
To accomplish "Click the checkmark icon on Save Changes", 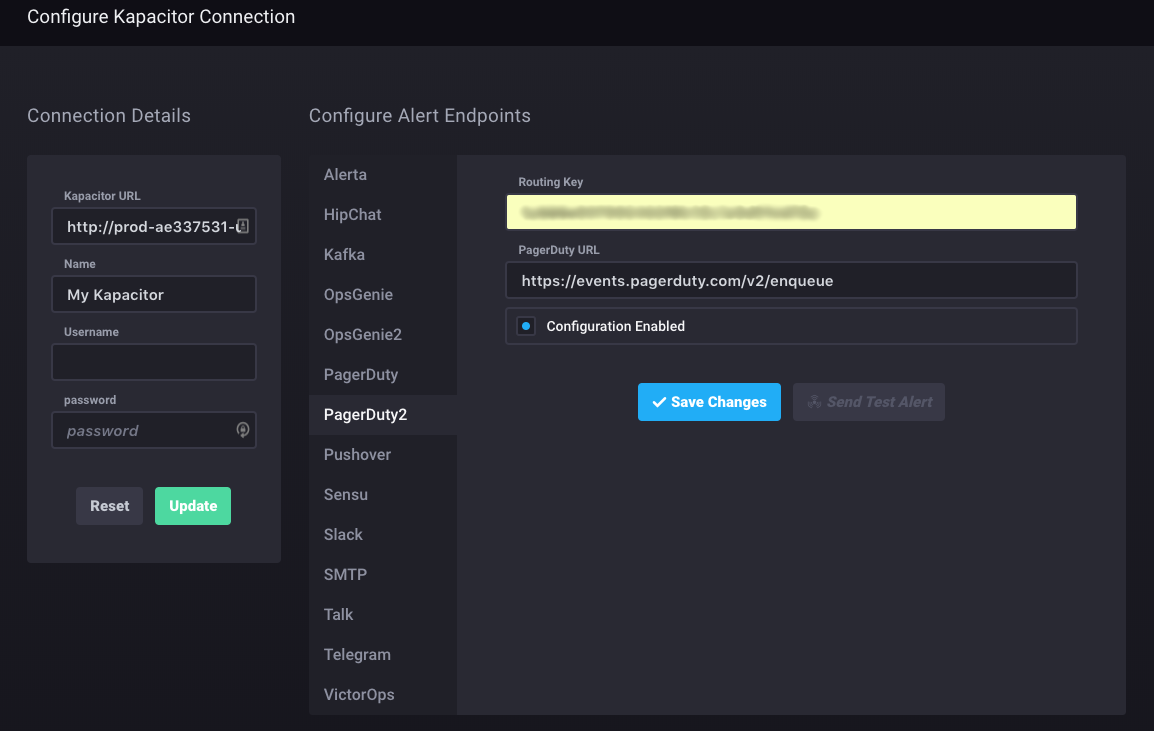I will [659, 401].
